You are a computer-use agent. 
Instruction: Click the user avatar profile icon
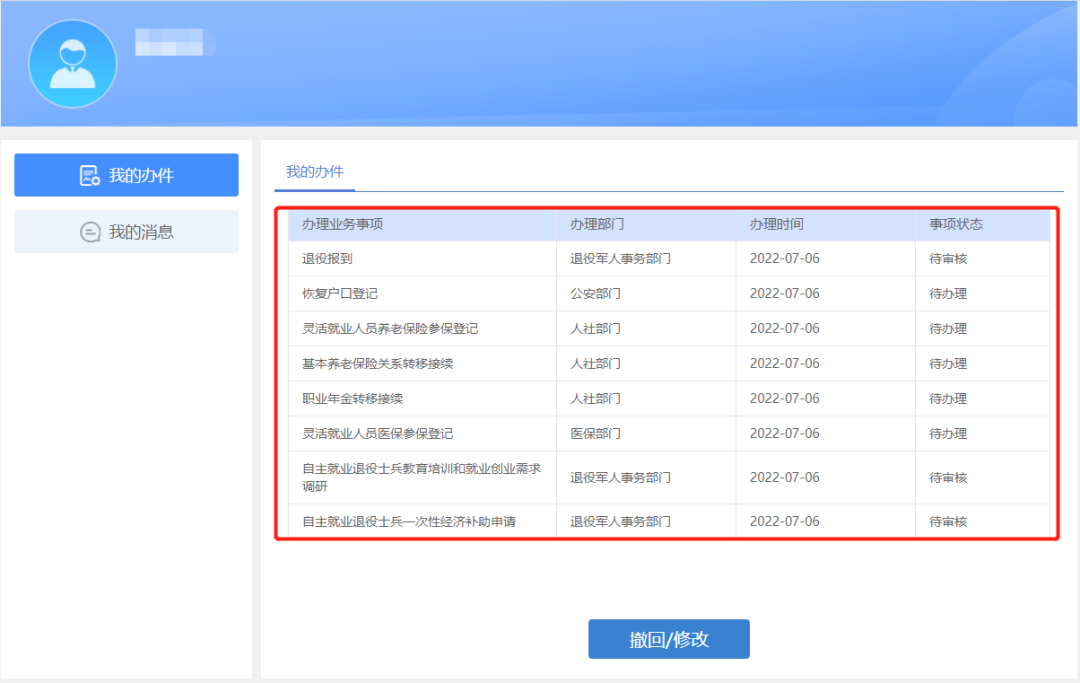coord(73,64)
